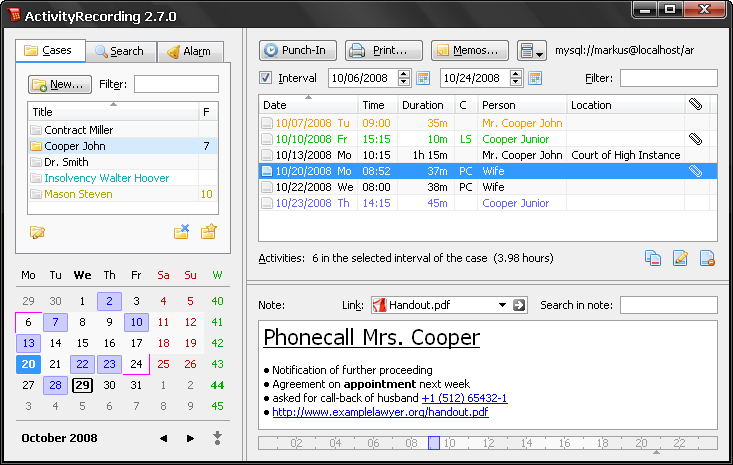Select the Cooper John case
This screenshot has width=733, height=465.
122,146
